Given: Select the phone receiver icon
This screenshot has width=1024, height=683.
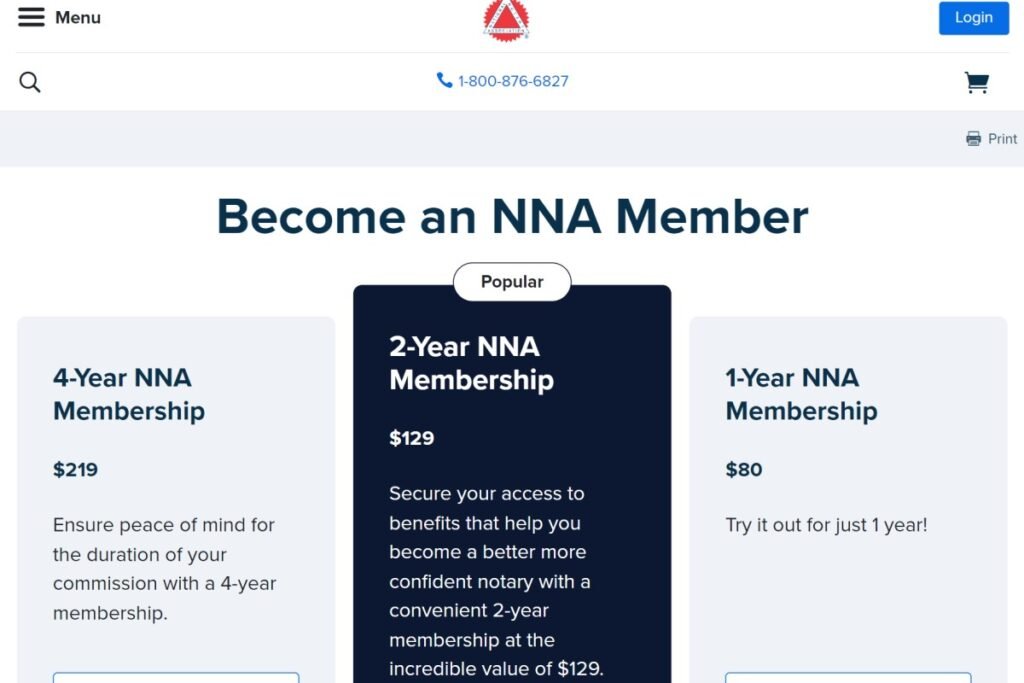Looking at the screenshot, I should [443, 80].
